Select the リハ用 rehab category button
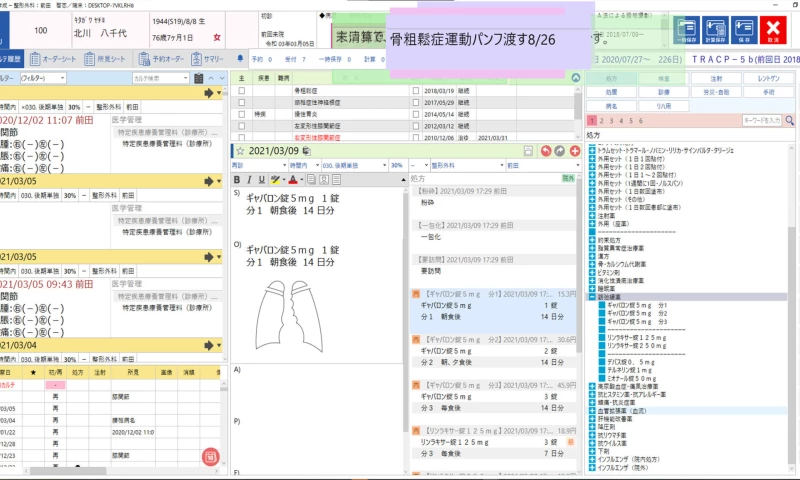The image size is (800, 480). tap(663, 106)
